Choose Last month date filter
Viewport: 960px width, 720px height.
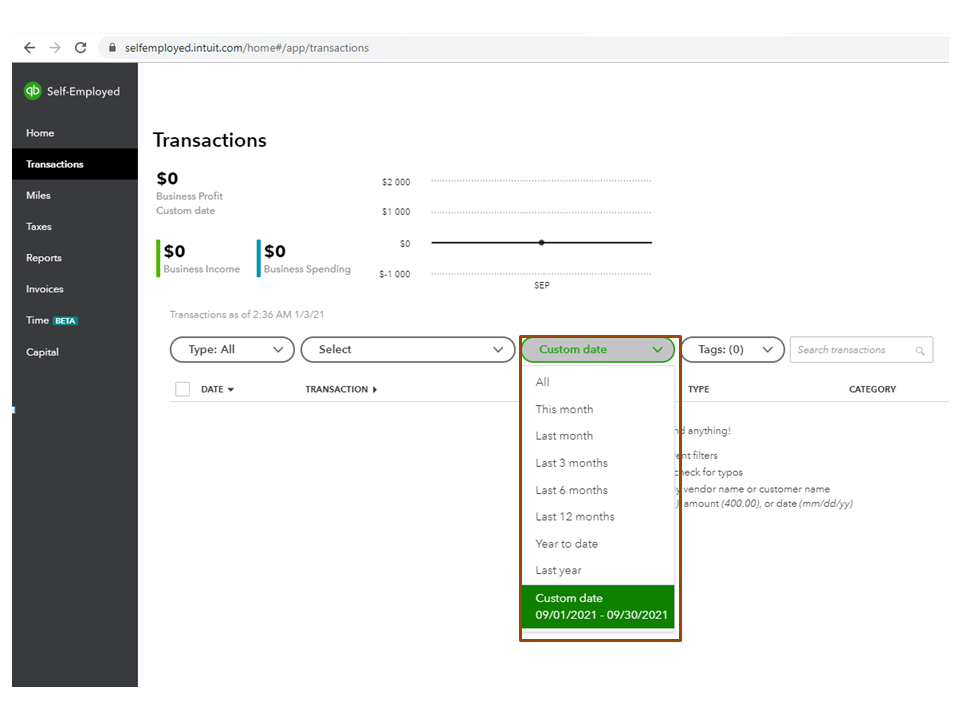click(x=598, y=436)
